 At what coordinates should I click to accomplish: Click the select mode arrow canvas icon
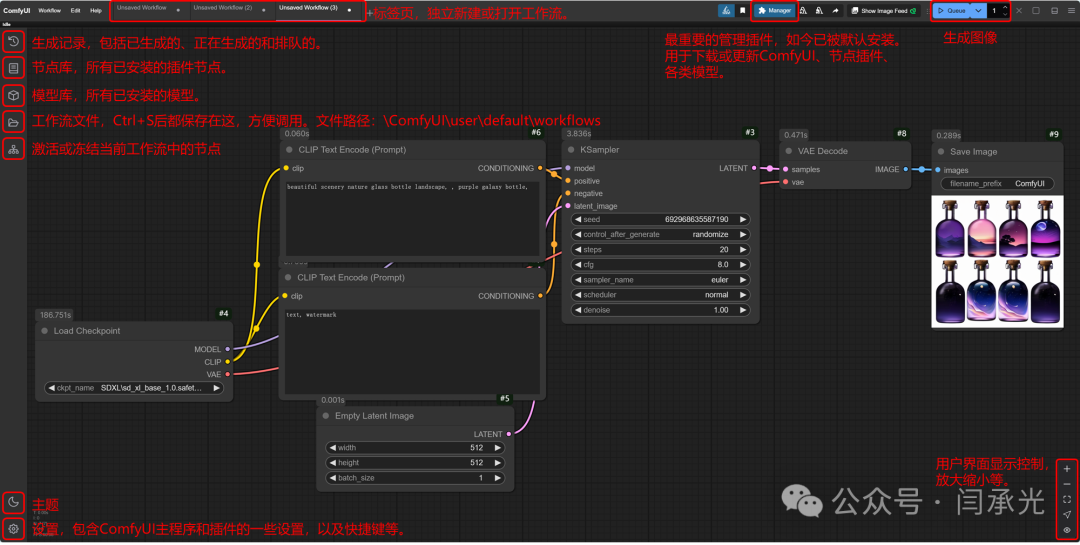(1067, 514)
